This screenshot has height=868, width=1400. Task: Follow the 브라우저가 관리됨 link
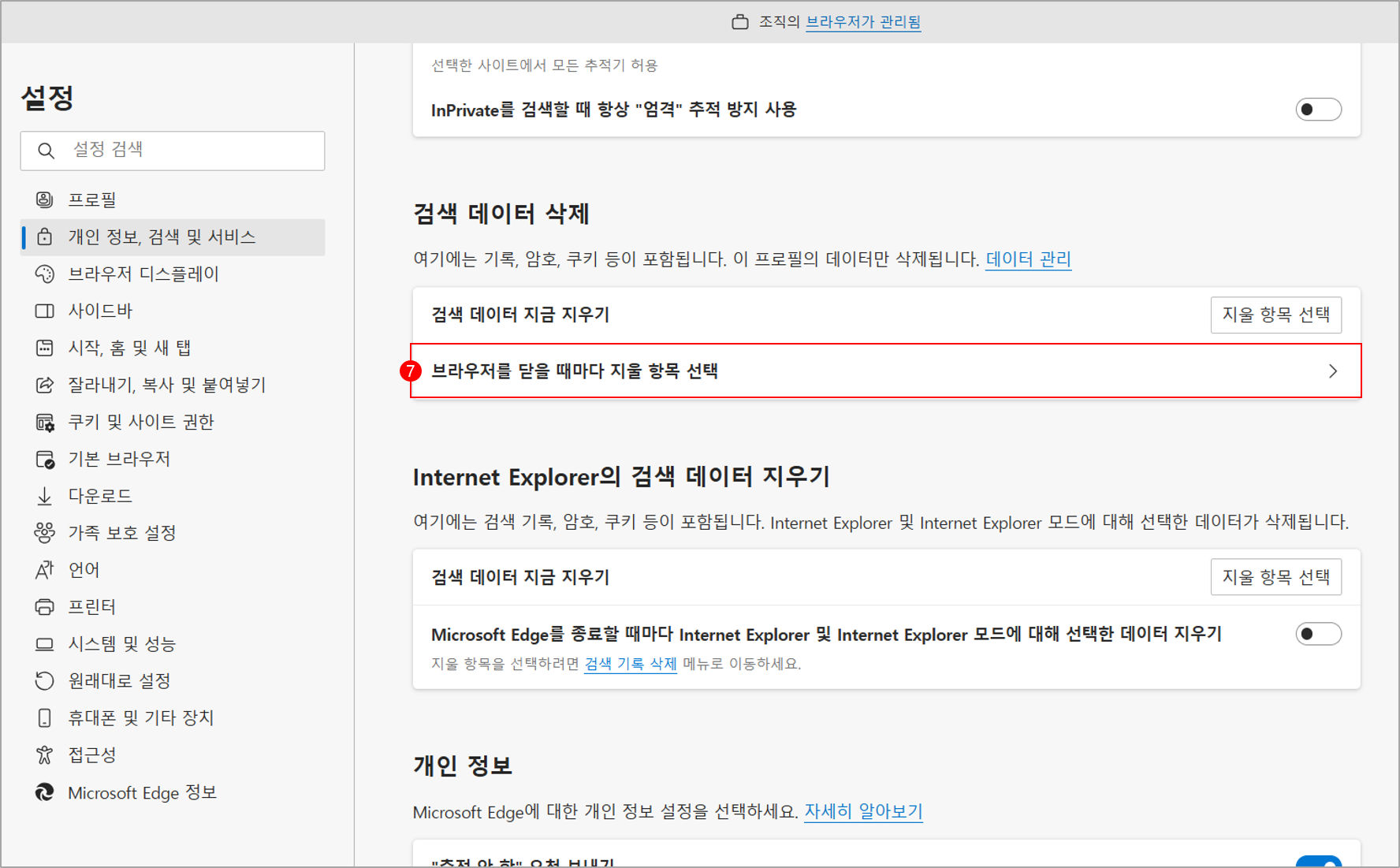click(x=862, y=22)
